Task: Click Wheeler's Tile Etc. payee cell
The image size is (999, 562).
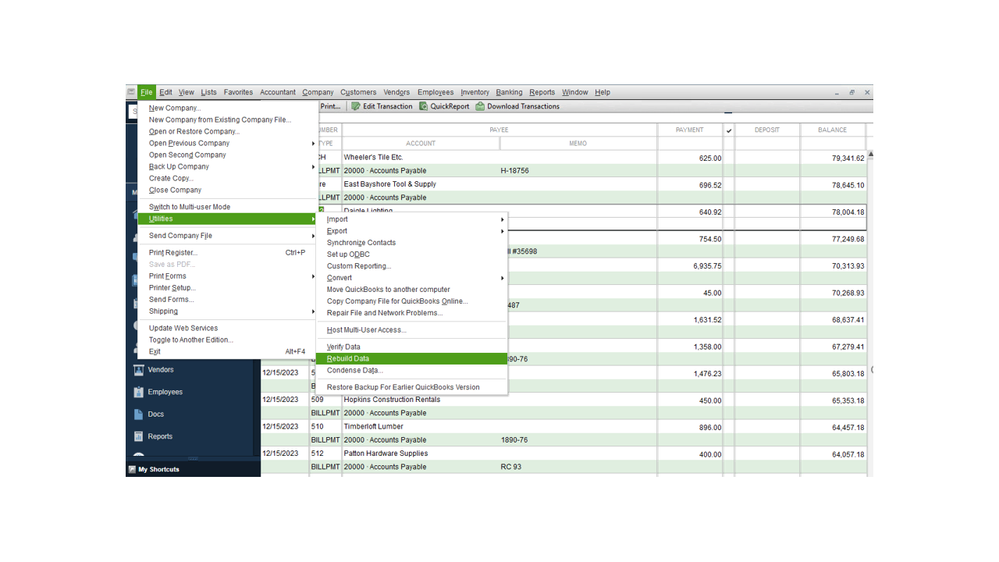Action: [x=373, y=157]
